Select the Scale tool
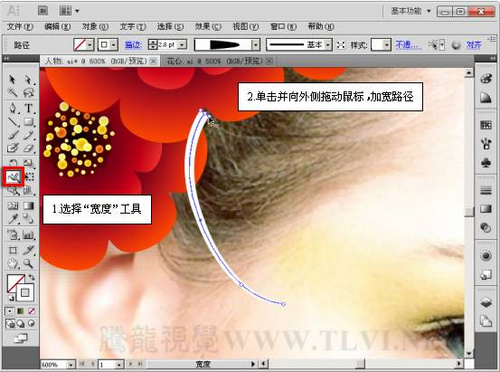This screenshot has height=372, width=500. pos(29,163)
